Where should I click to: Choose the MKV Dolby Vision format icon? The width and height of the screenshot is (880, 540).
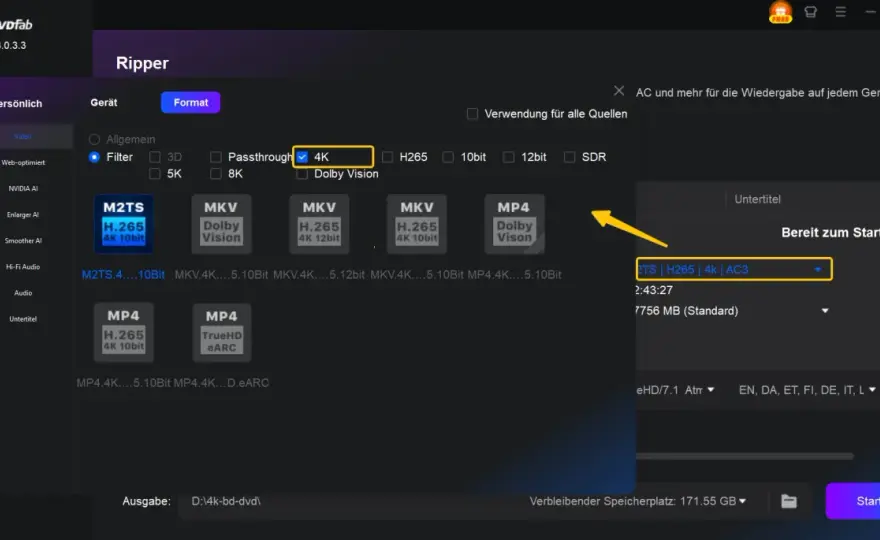tap(221, 223)
